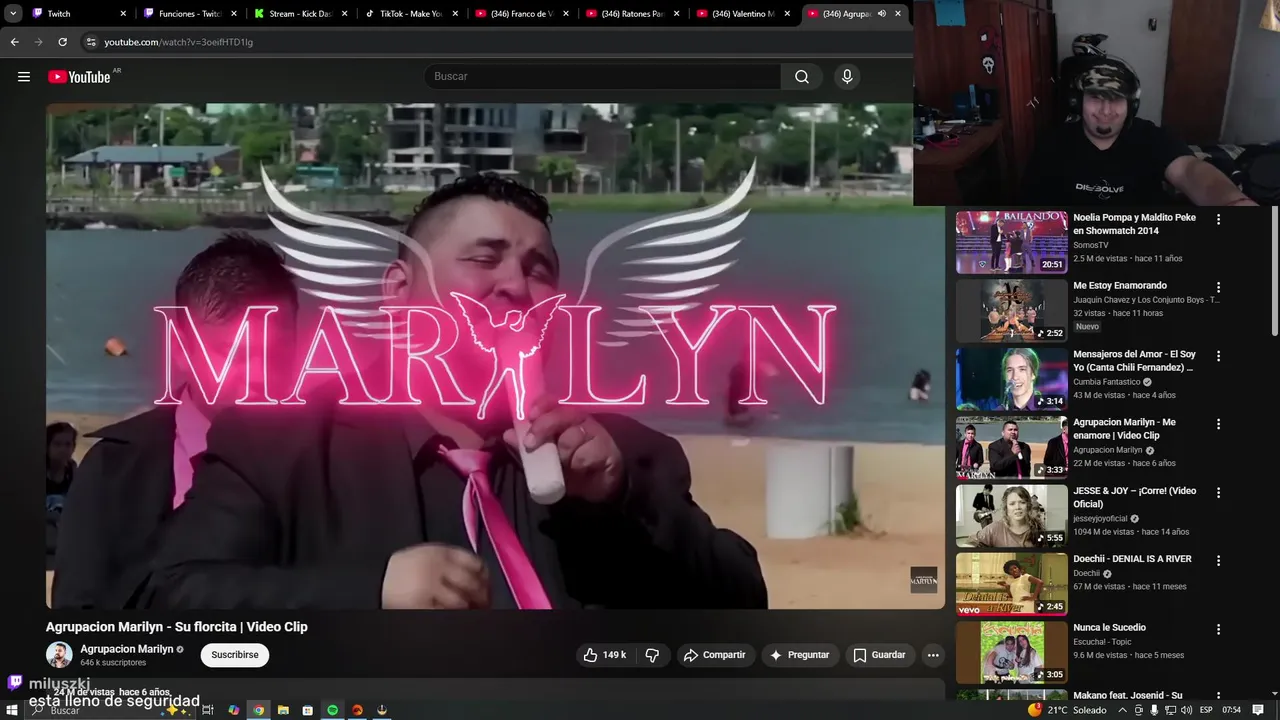Open Nunca le Sucedio video title
Viewport: 1280px width, 720px height.
click(x=1109, y=628)
